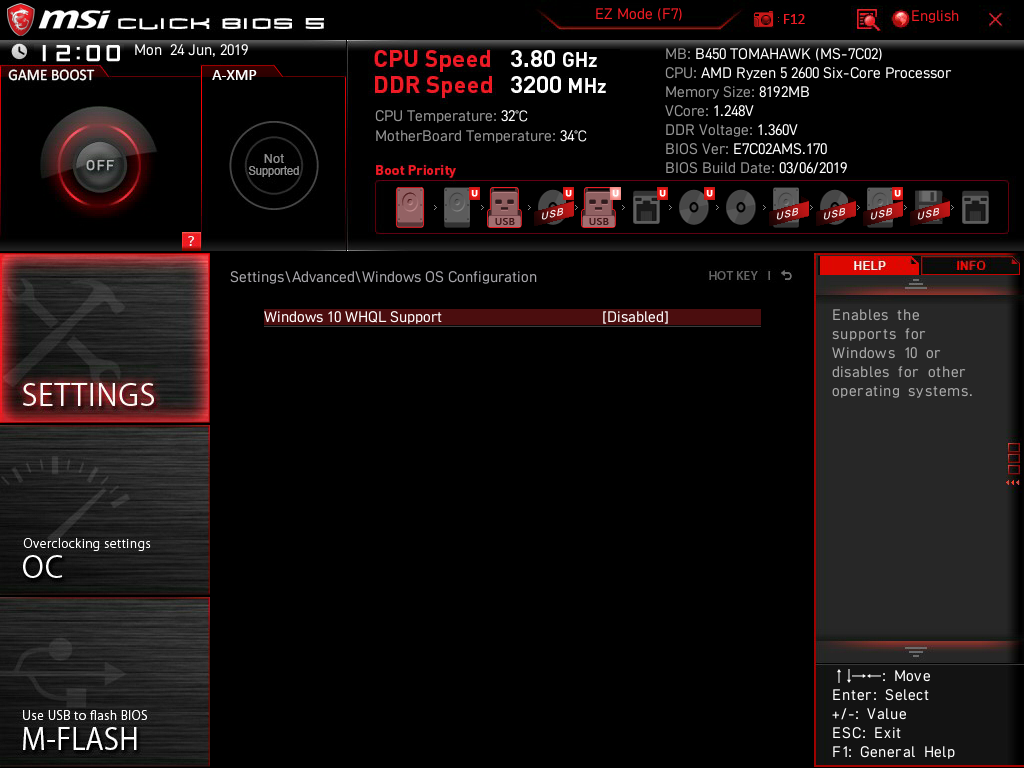Take a screenshot with the F12 camera icon

[x=763, y=20]
